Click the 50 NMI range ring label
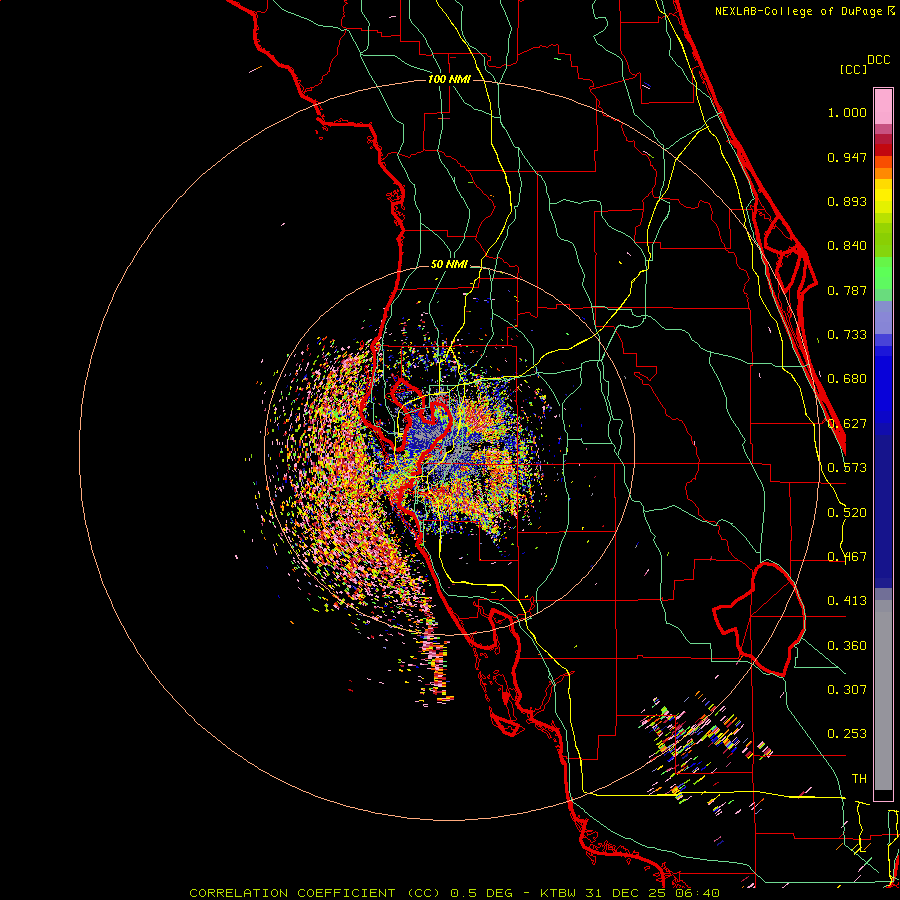The height and width of the screenshot is (900, 900). click(x=449, y=265)
